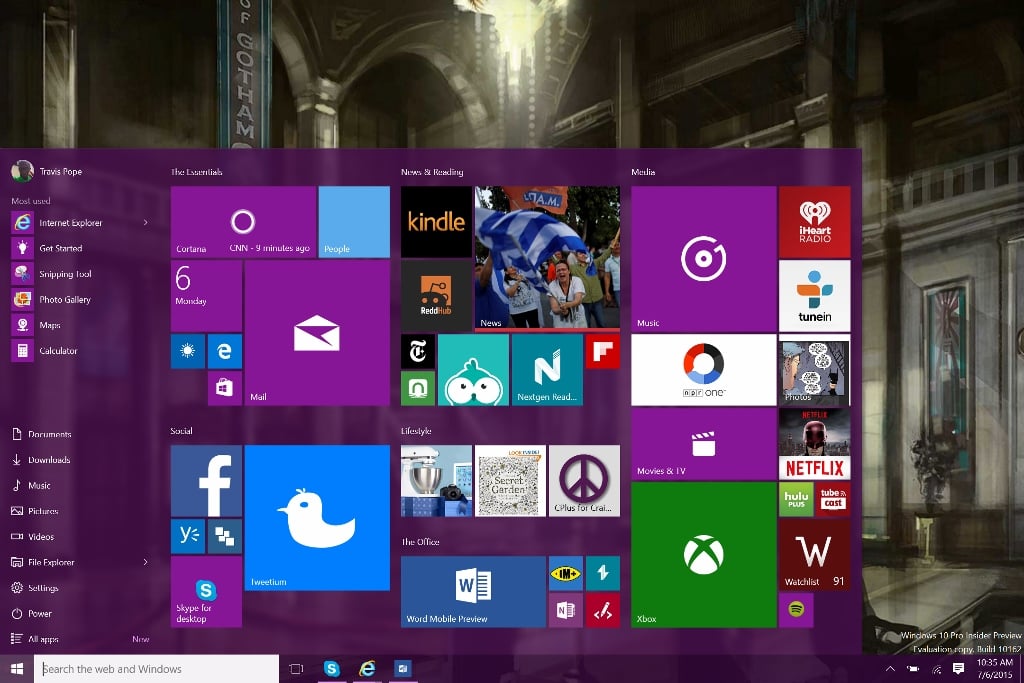The width and height of the screenshot is (1024, 683).
Task: Launch the Spotify tile
Action: (796, 610)
